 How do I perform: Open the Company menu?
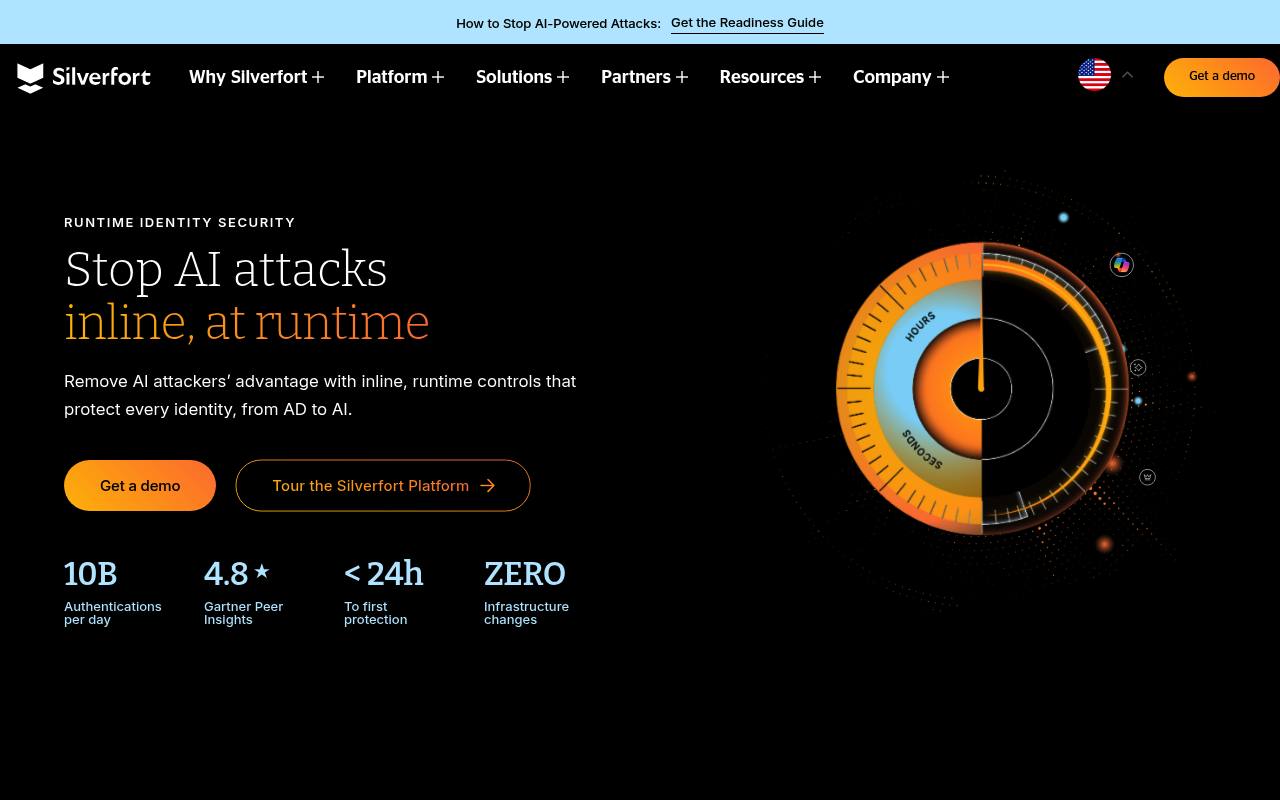(x=892, y=77)
